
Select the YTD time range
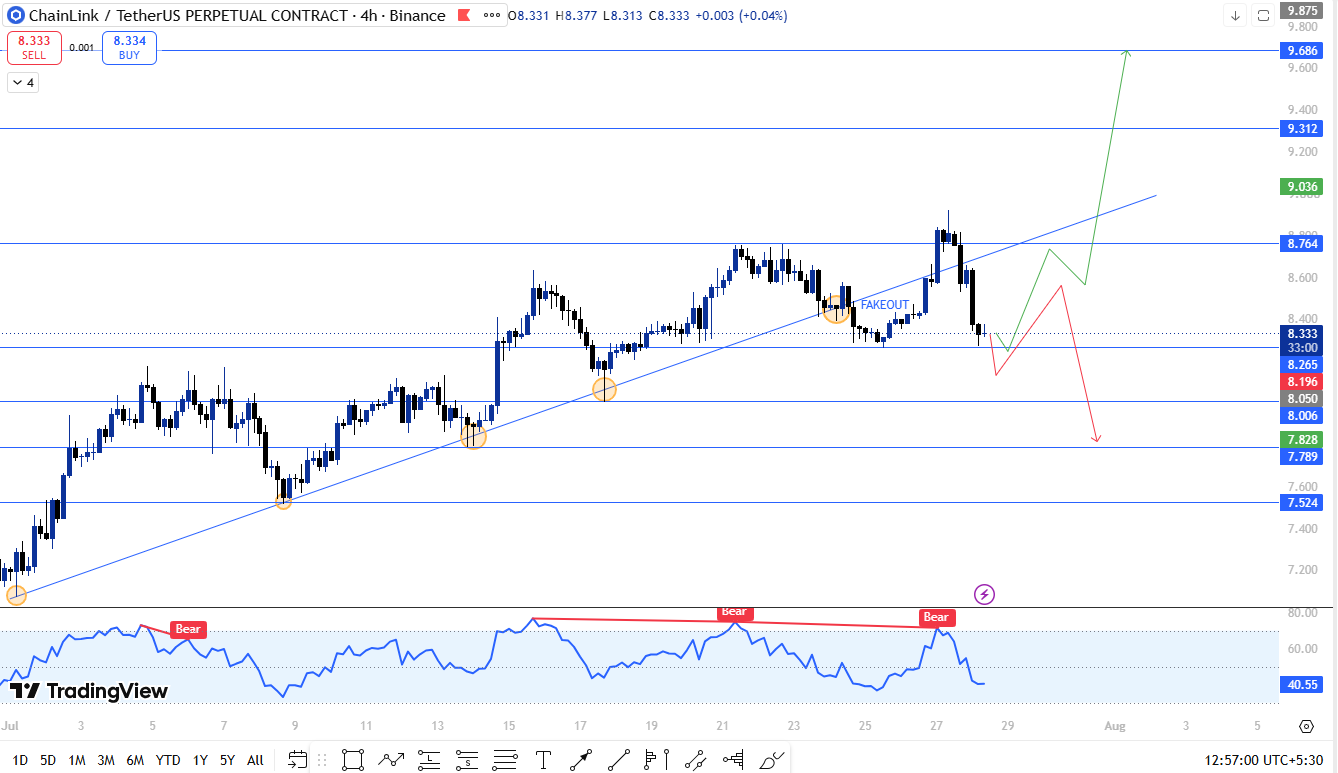pos(169,760)
